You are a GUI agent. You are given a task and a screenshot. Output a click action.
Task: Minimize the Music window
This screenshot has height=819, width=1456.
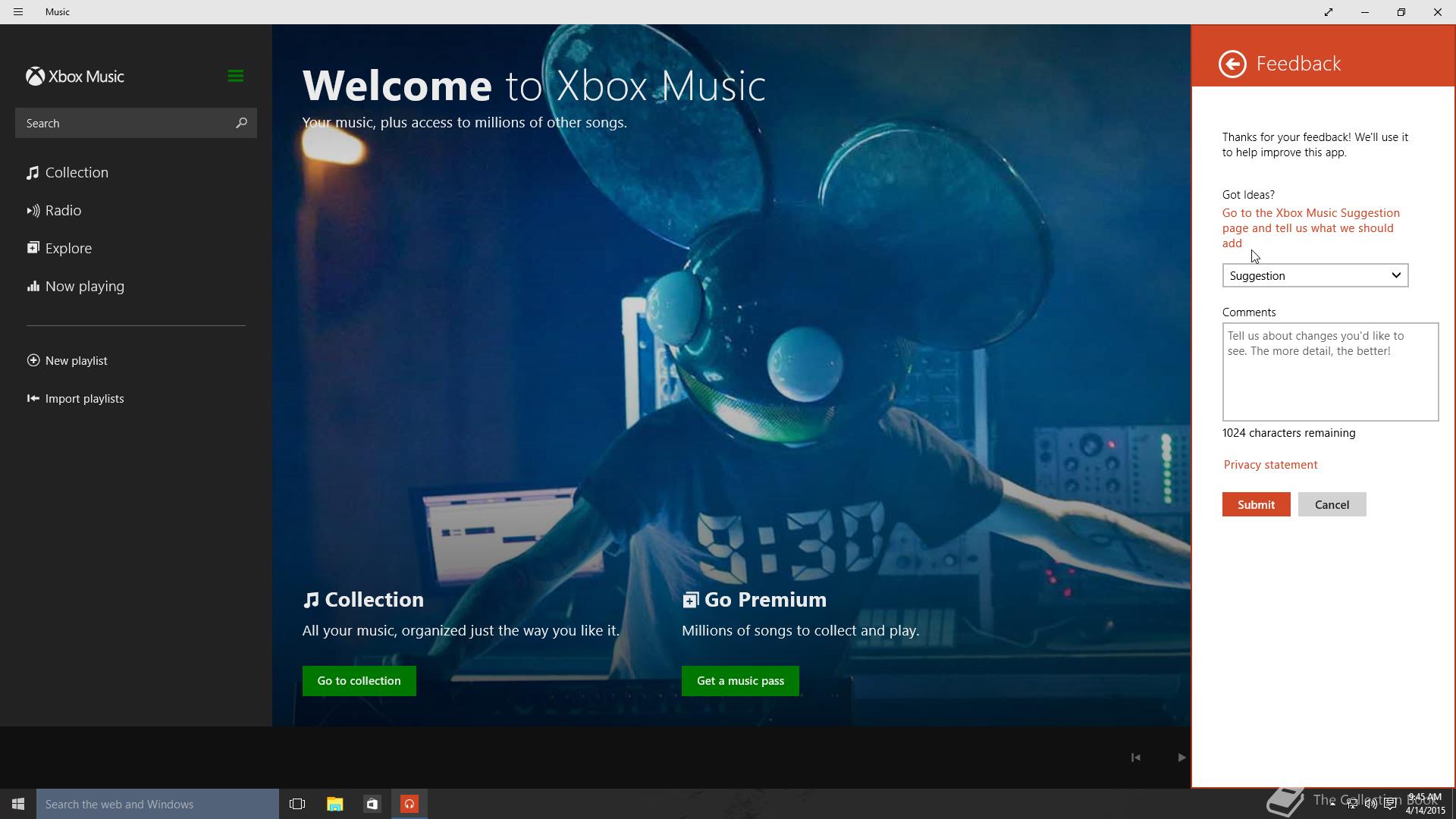click(x=1365, y=12)
